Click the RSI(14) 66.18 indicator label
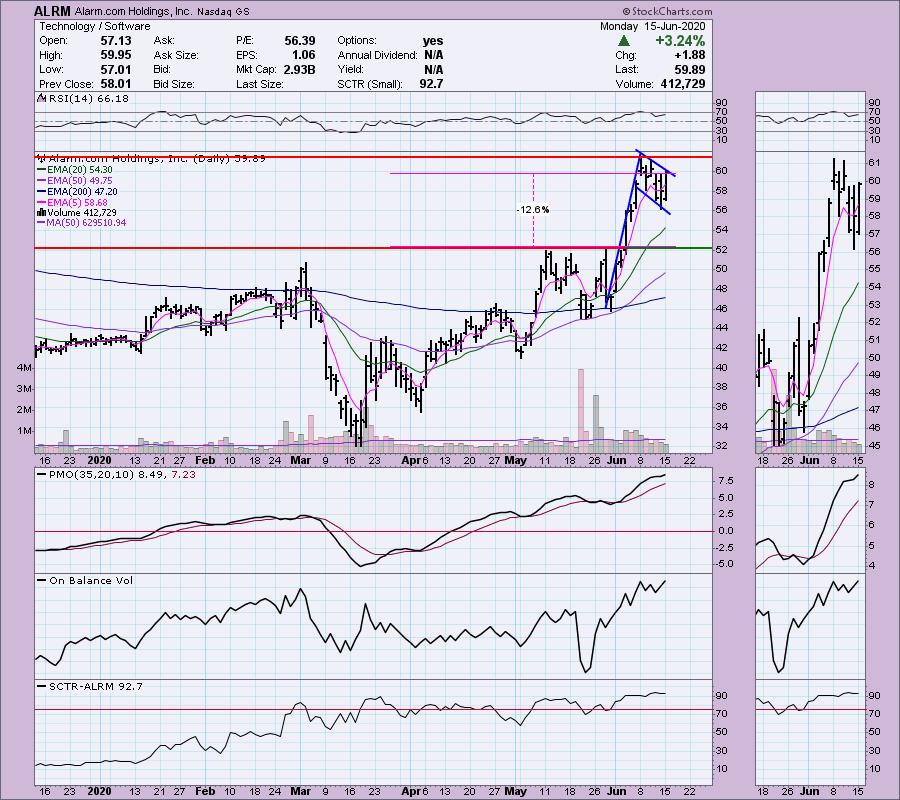The width and height of the screenshot is (900, 800). point(88,99)
